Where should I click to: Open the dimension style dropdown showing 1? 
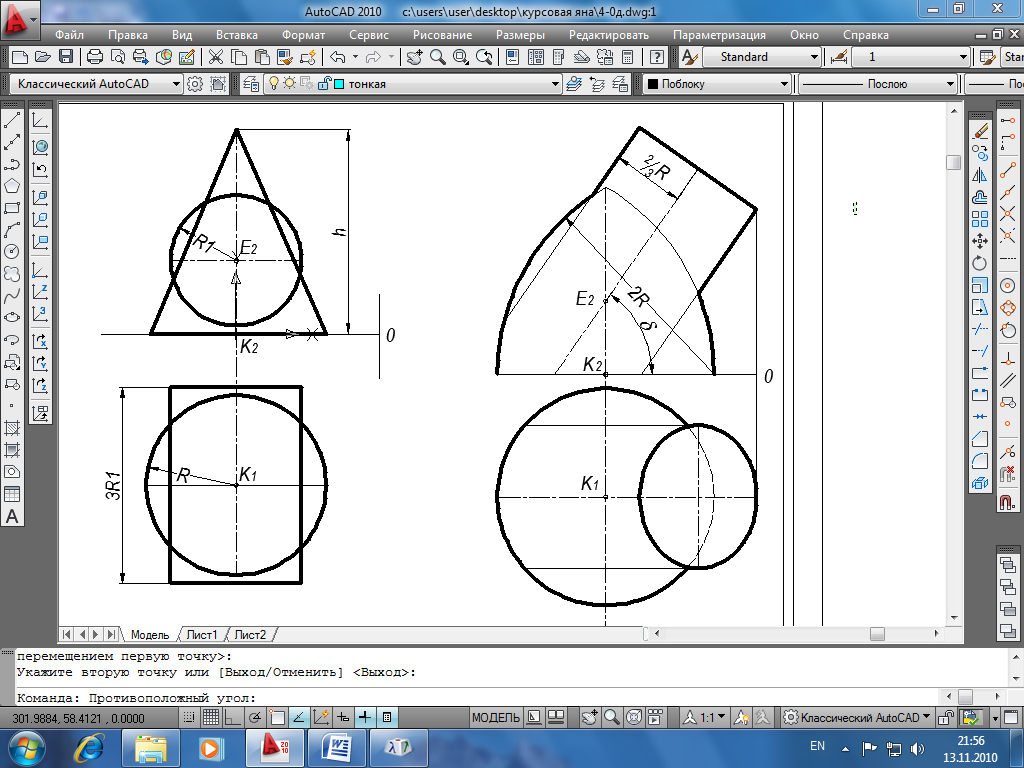coord(910,57)
